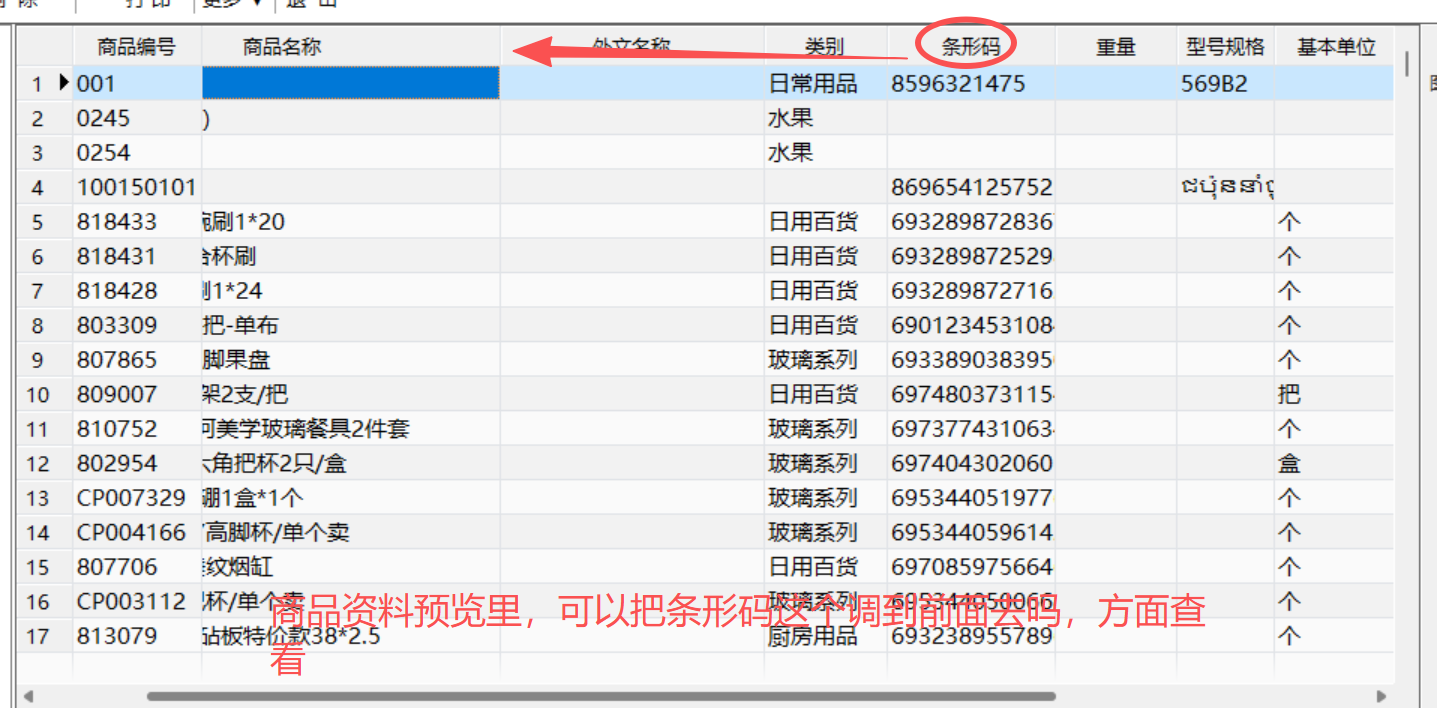The image size is (1437, 708).
Task: Click 日用百货 category in row 807706
Action: coord(826,567)
